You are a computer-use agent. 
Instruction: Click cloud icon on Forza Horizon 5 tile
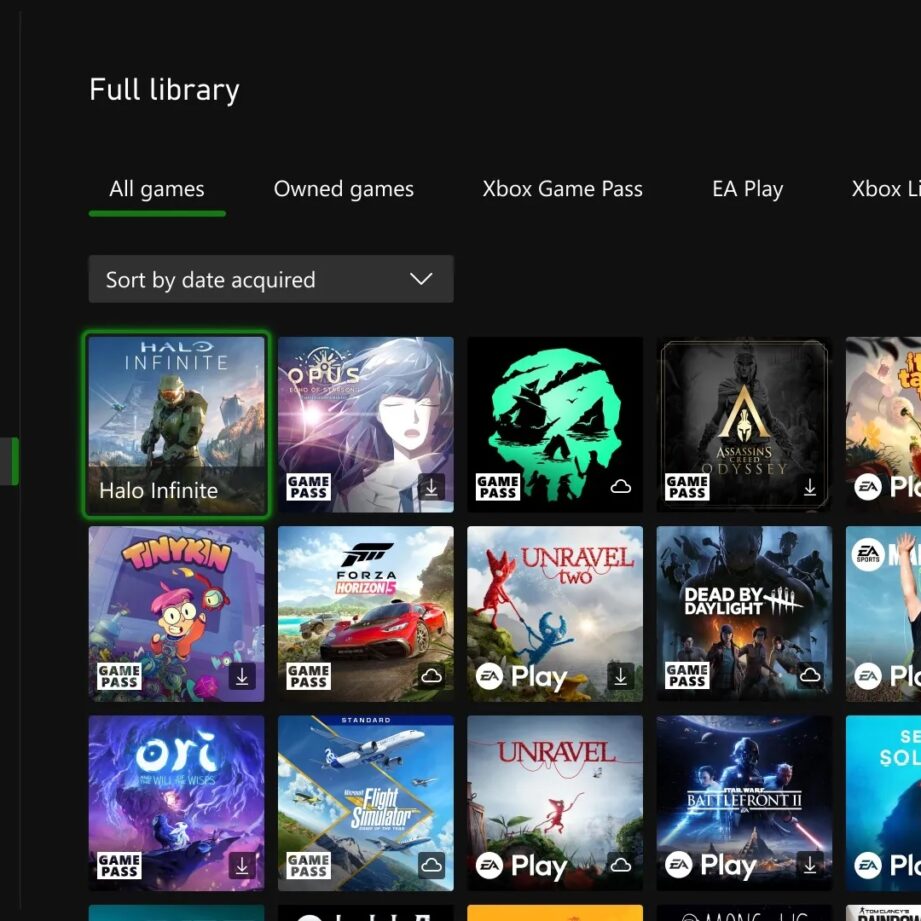click(431, 677)
